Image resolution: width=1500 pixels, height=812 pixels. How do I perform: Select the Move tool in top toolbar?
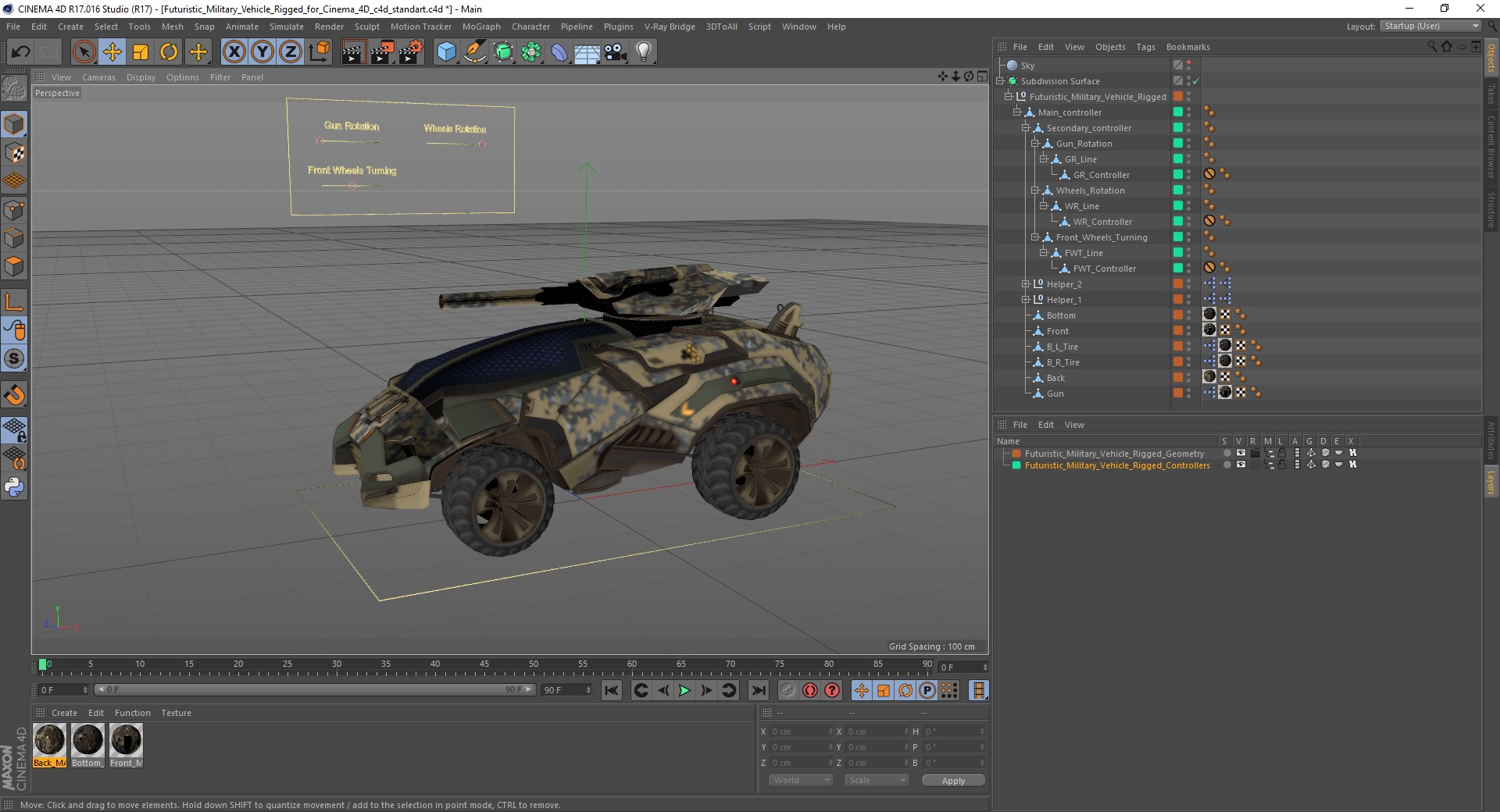112,52
